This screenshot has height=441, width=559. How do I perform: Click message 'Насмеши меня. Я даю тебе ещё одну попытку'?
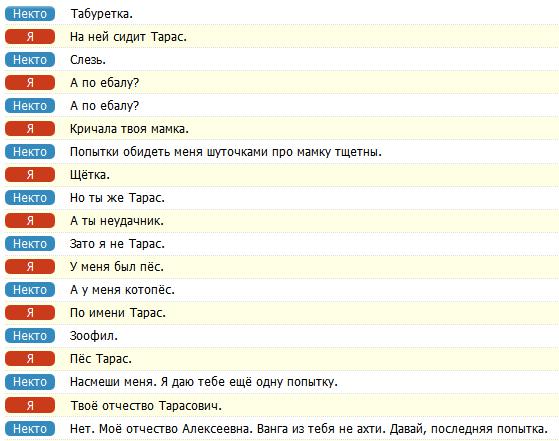click(x=204, y=382)
